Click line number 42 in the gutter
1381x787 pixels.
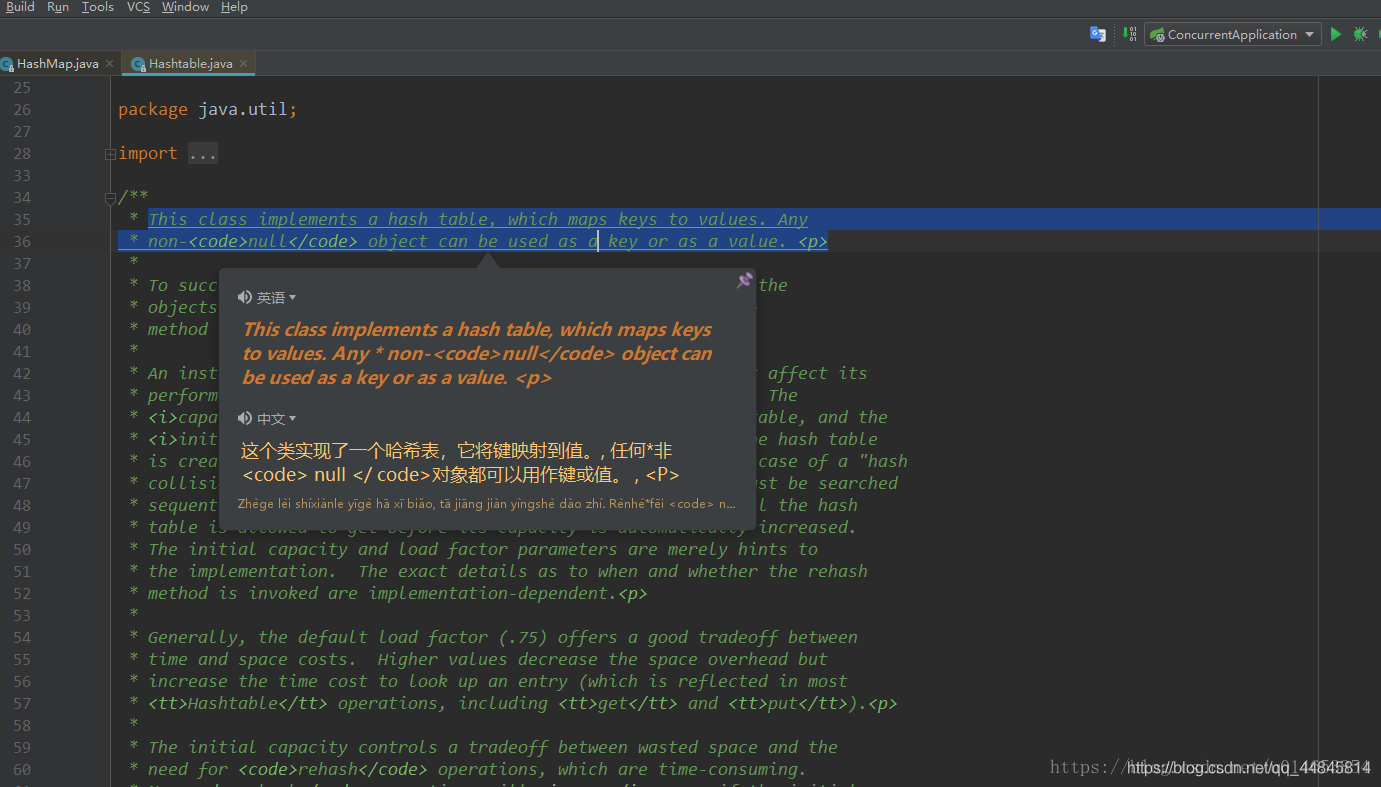click(22, 374)
